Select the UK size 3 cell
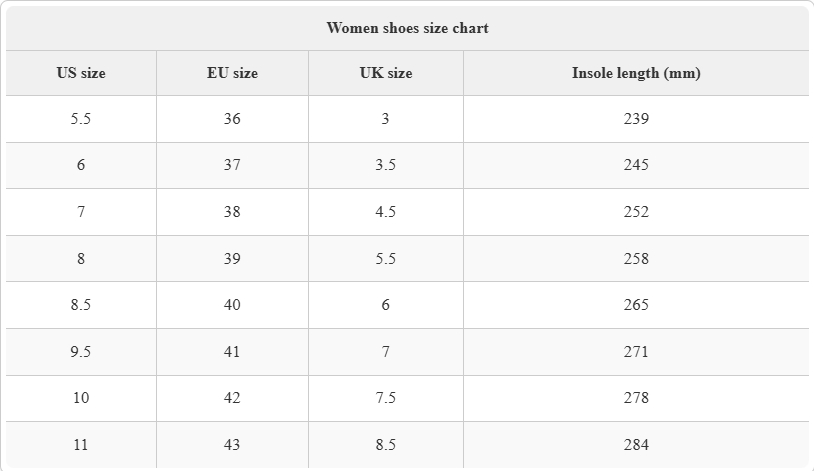 (386, 119)
